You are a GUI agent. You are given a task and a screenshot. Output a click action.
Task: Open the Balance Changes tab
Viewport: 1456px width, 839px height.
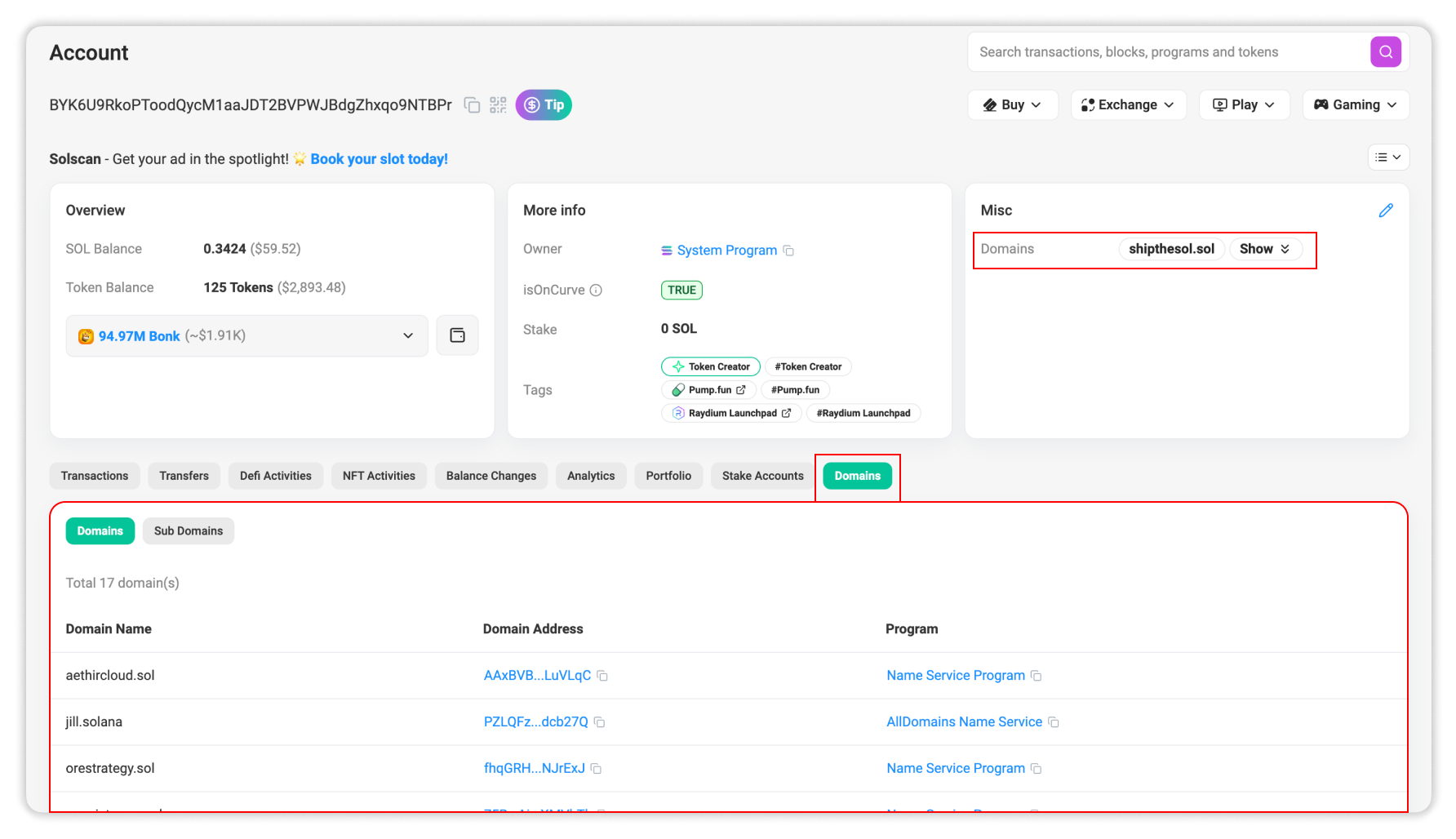pyautogui.click(x=491, y=476)
